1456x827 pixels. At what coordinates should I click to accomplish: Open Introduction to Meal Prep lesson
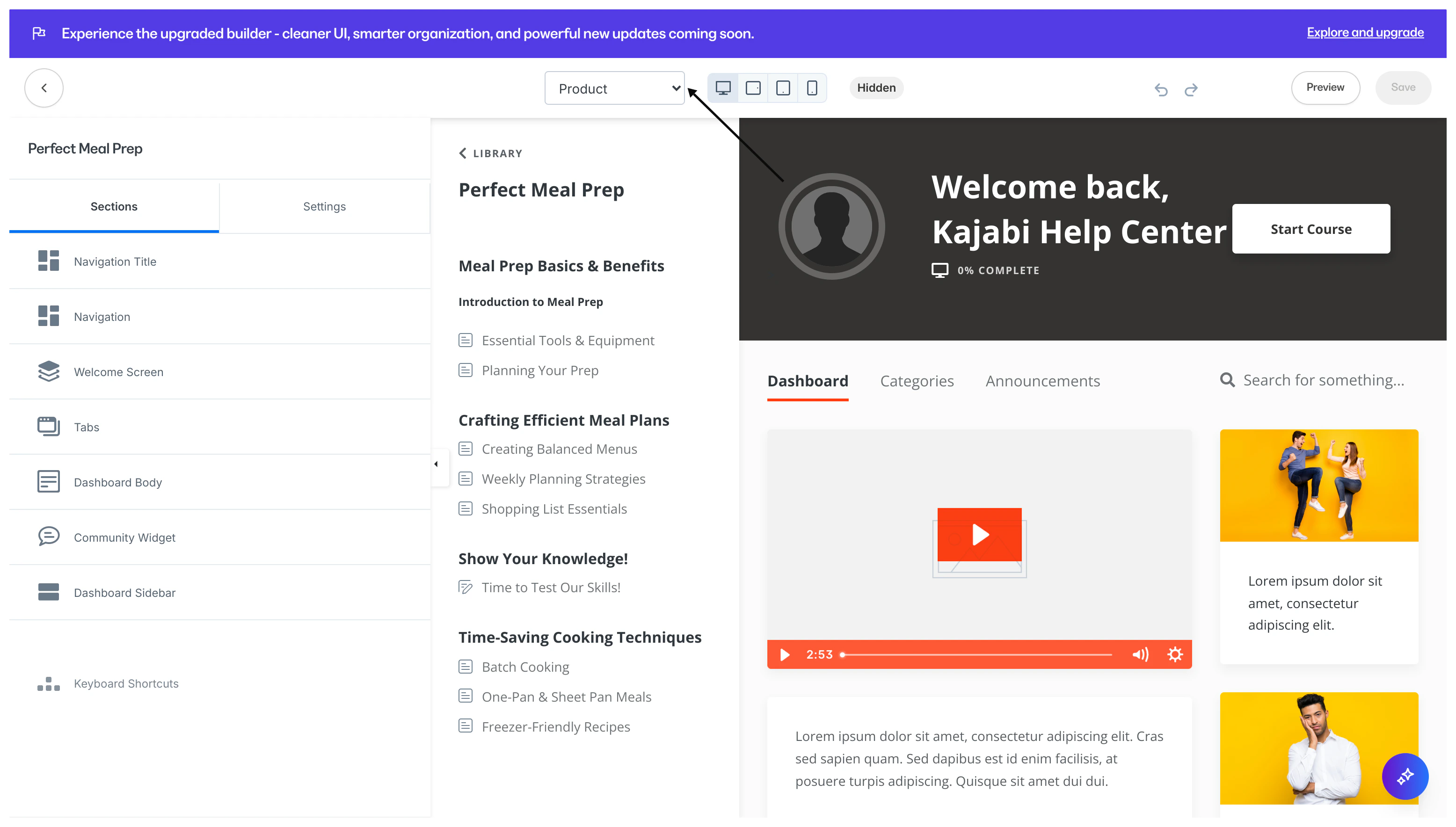point(531,302)
